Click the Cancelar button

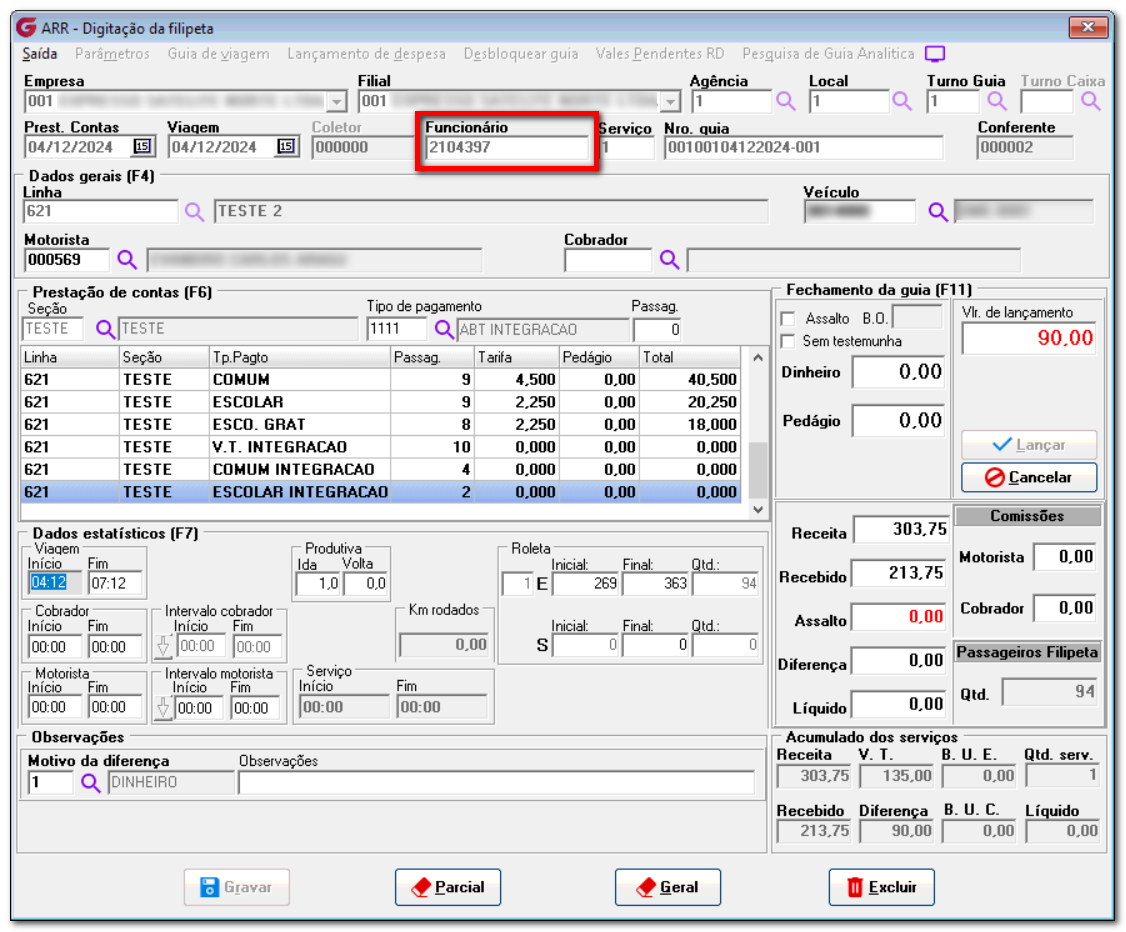tap(1028, 477)
